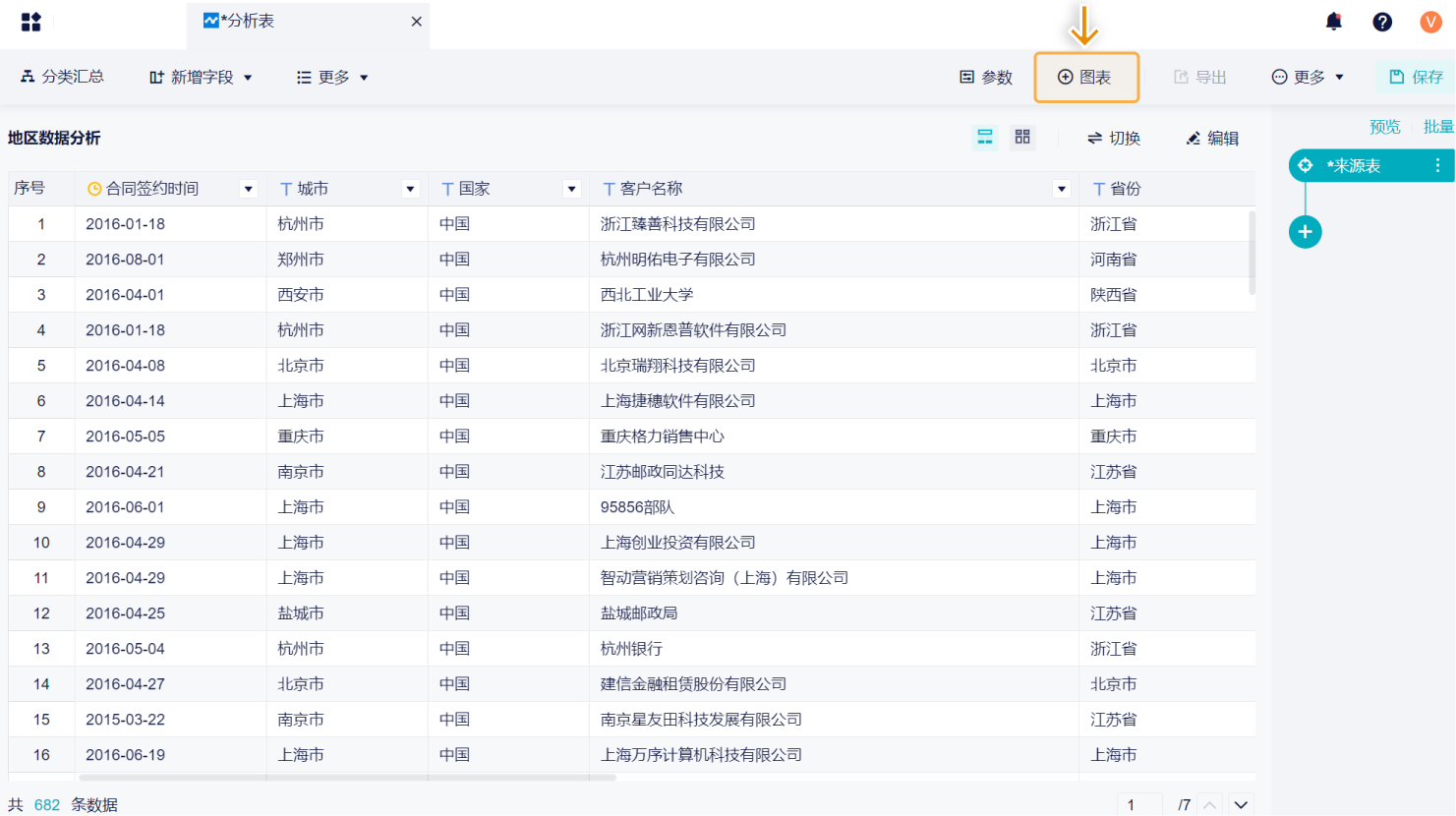Click the 682 record count
Viewport: 1456px width, 816px height.
(x=47, y=805)
